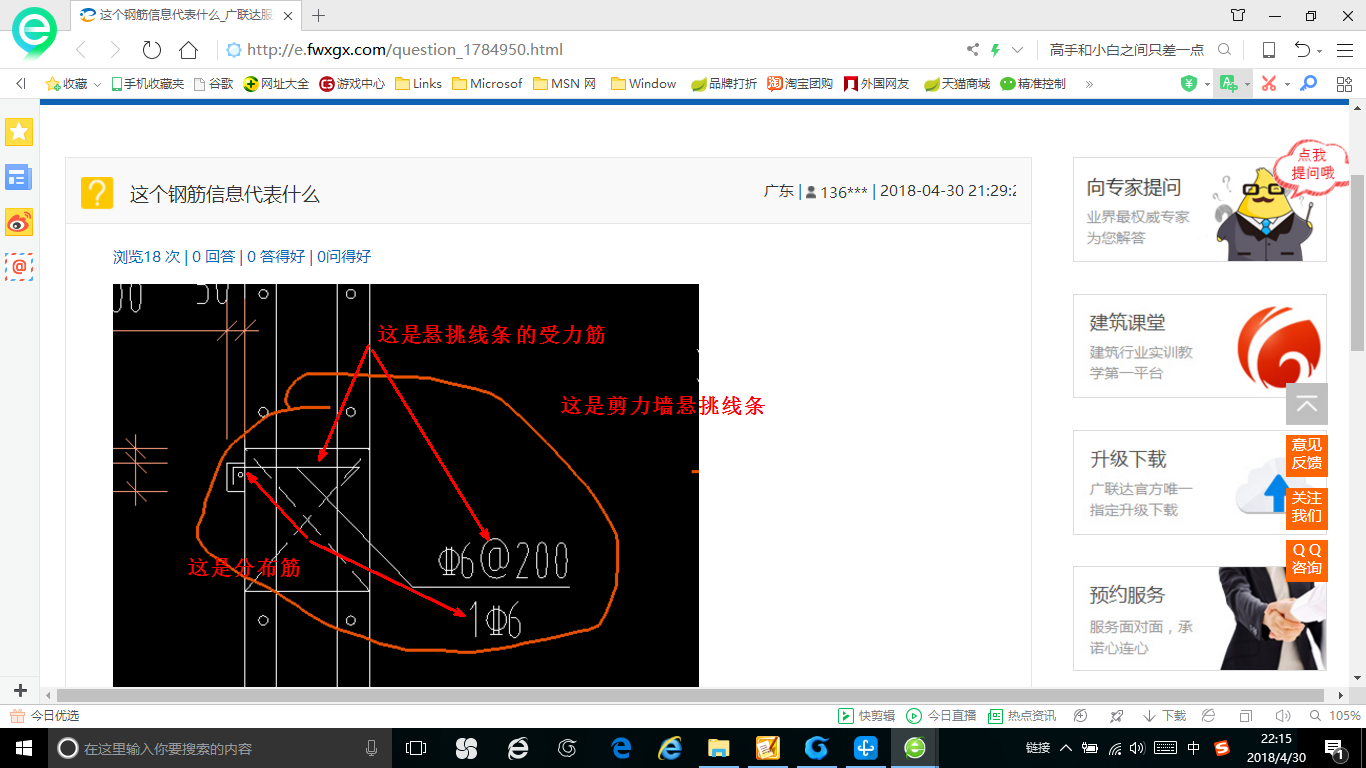Open the 收藏 favorites menu
The height and width of the screenshot is (768, 1366).
(x=73, y=84)
